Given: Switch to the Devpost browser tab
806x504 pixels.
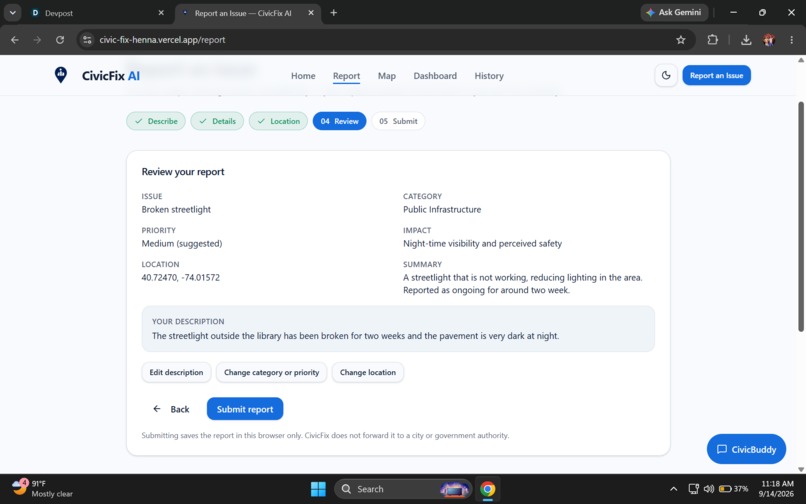Looking at the screenshot, I should pos(97,13).
